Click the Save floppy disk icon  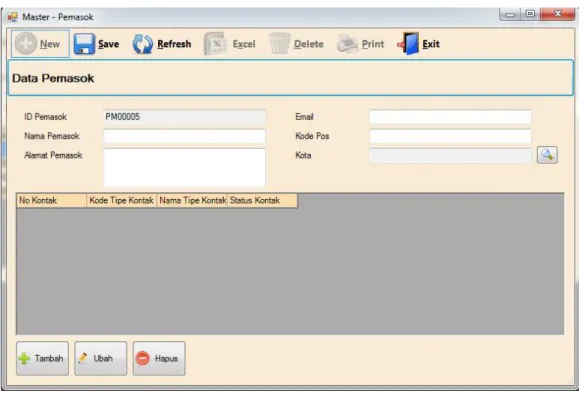(84, 44)
